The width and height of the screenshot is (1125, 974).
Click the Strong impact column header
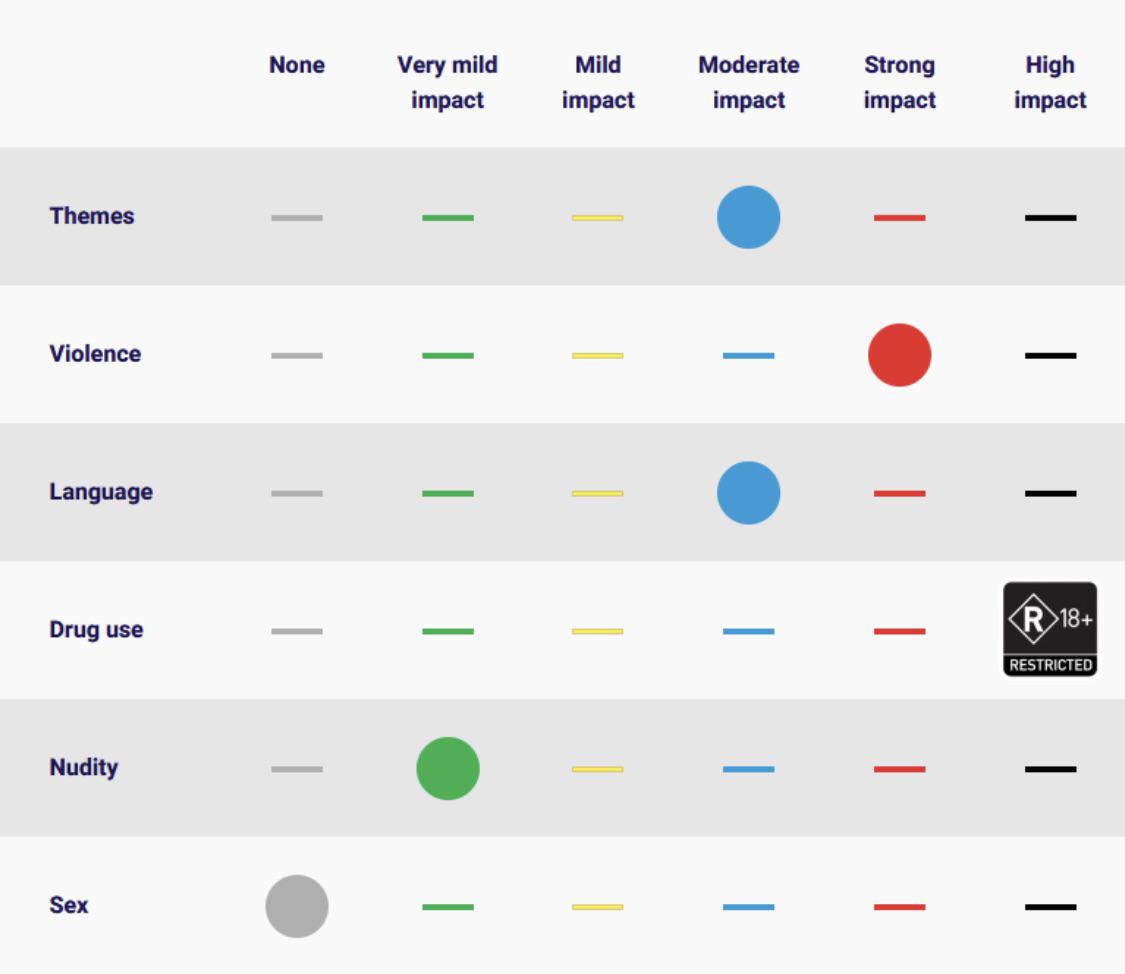point(900,83)
